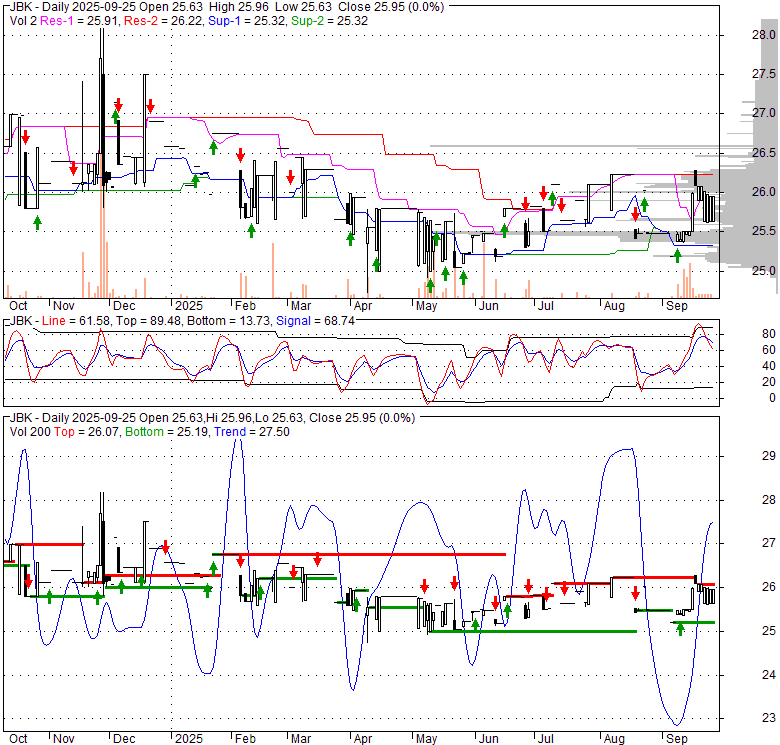This screenshot has height=745, width=780.
Task: Click the 'Res-1 = 25.91' legend label
Action: pos(80,21)
